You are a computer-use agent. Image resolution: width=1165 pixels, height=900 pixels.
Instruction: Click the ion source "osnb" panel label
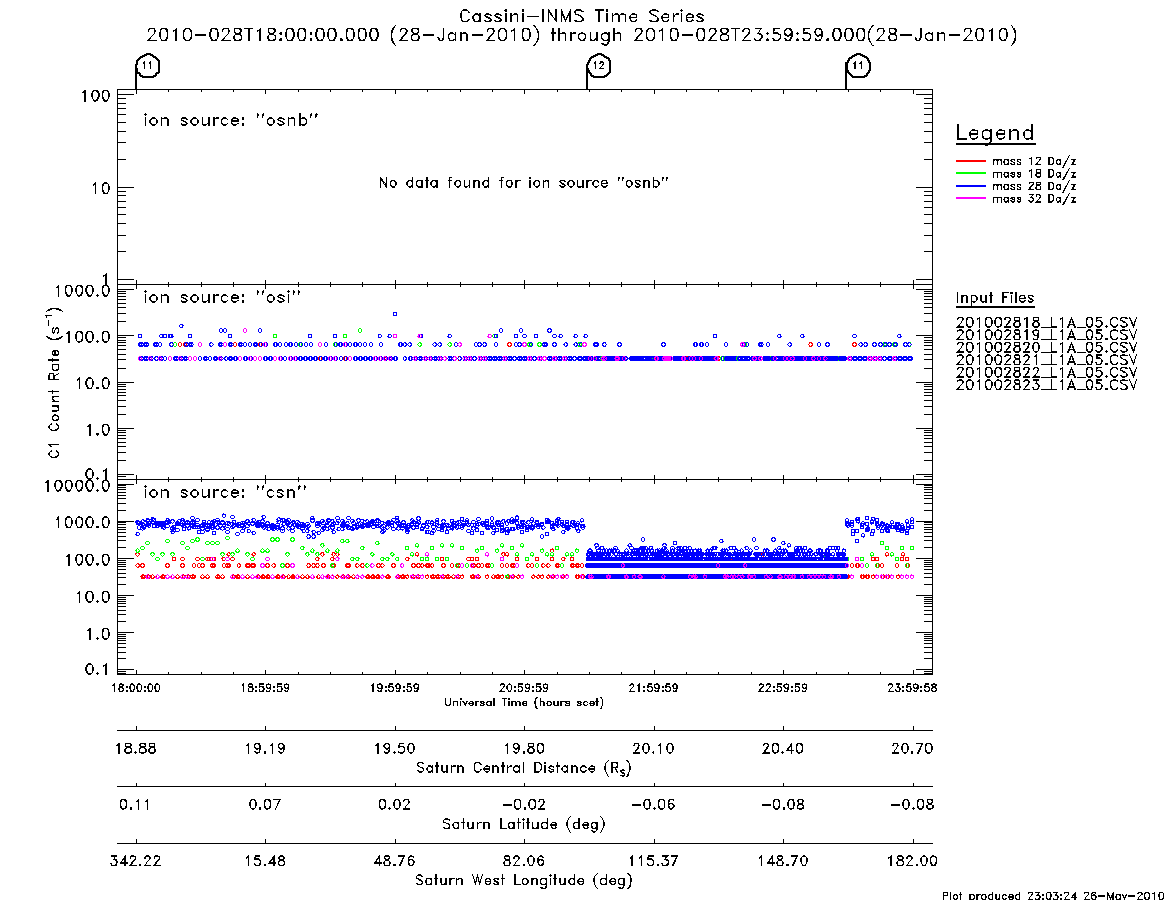pyautogui.click(x=231, y=120)
